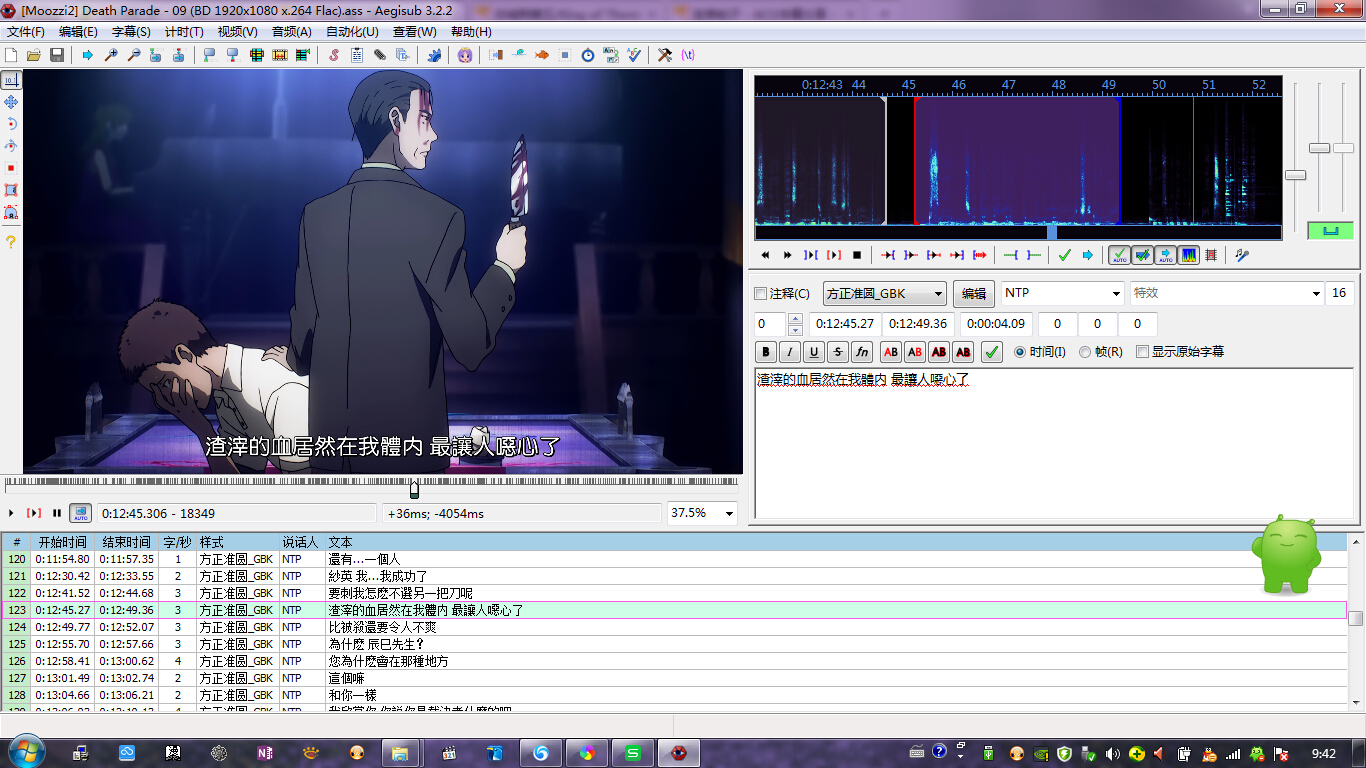Open the 自动化(U) menu

[352, 32]
